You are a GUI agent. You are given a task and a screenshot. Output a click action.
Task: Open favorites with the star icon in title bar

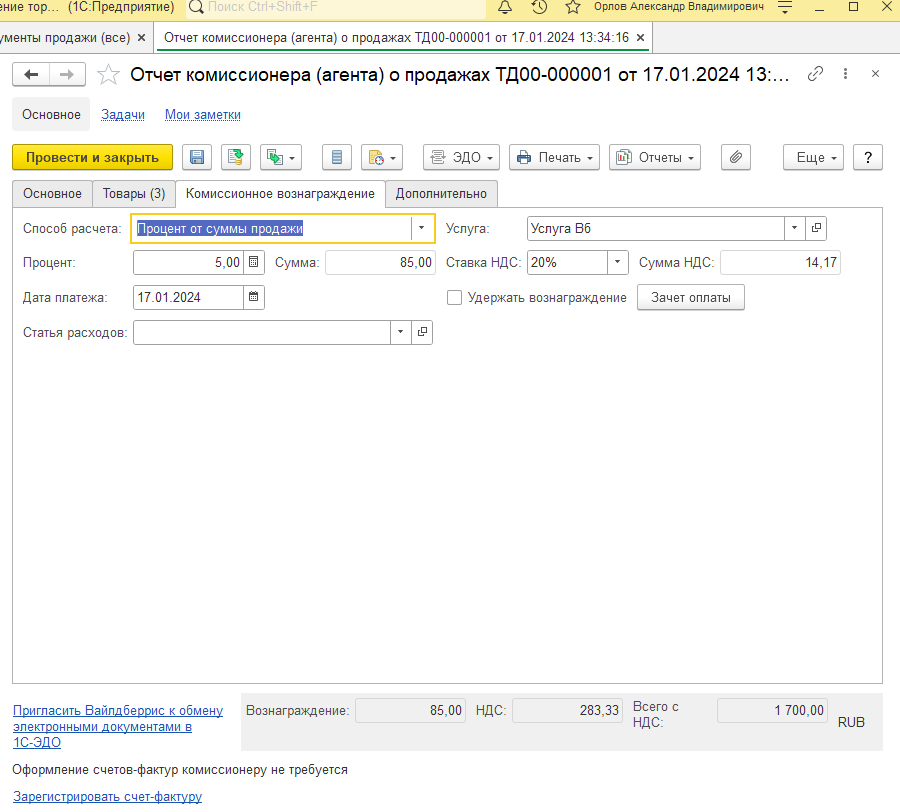point(573,7)
